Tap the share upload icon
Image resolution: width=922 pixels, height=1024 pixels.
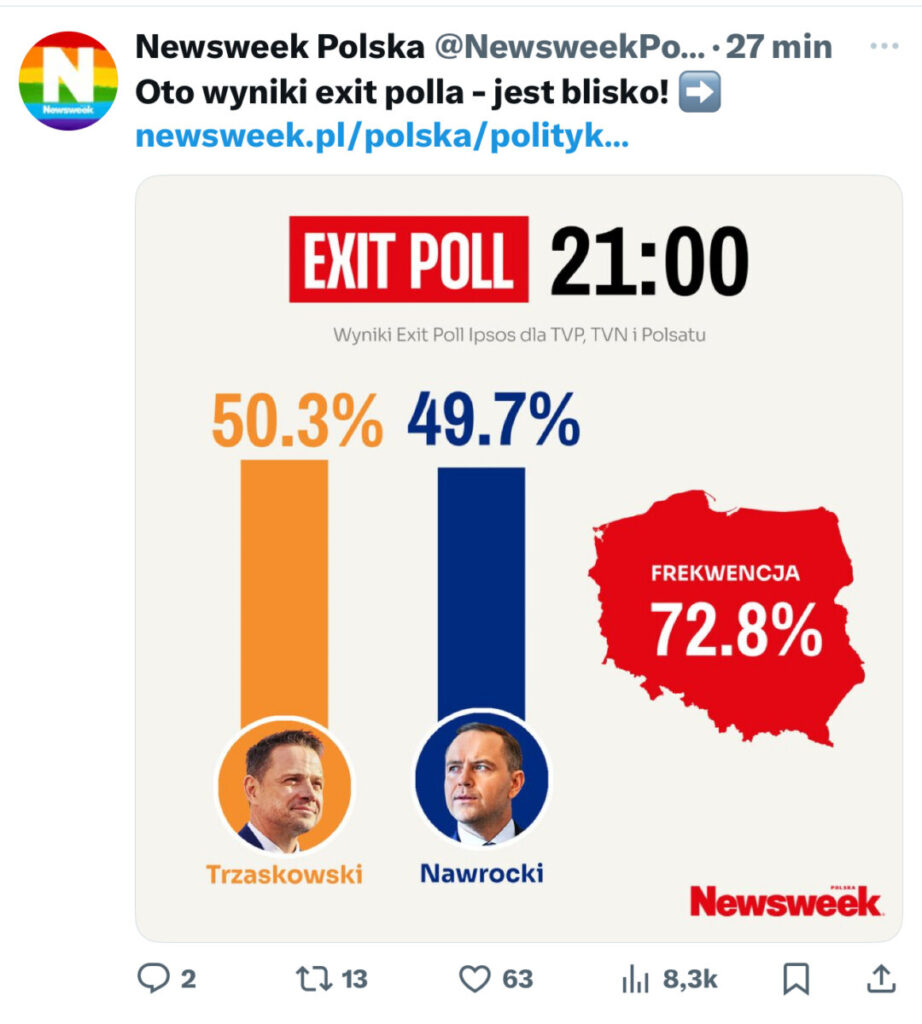pos(881,978)
